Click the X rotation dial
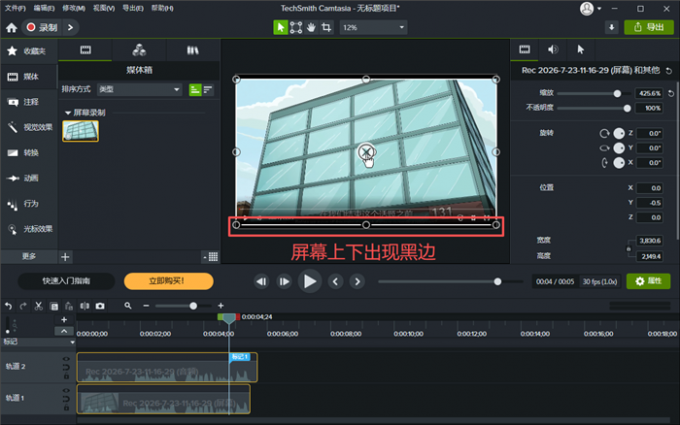The width and height of the screenshot is (680, 425). [619, 163]
